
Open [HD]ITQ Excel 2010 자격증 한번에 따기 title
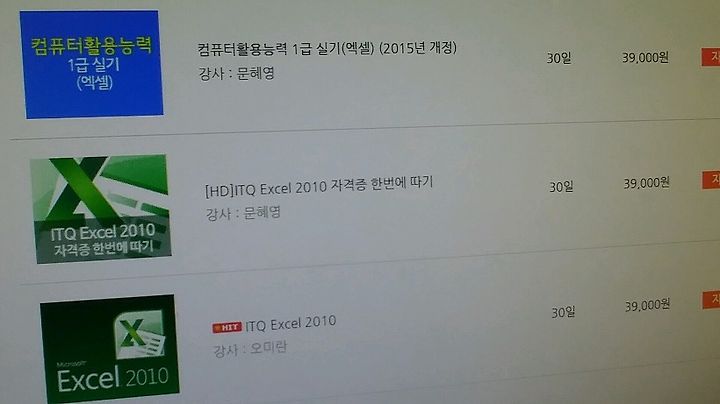click(319, 186)
